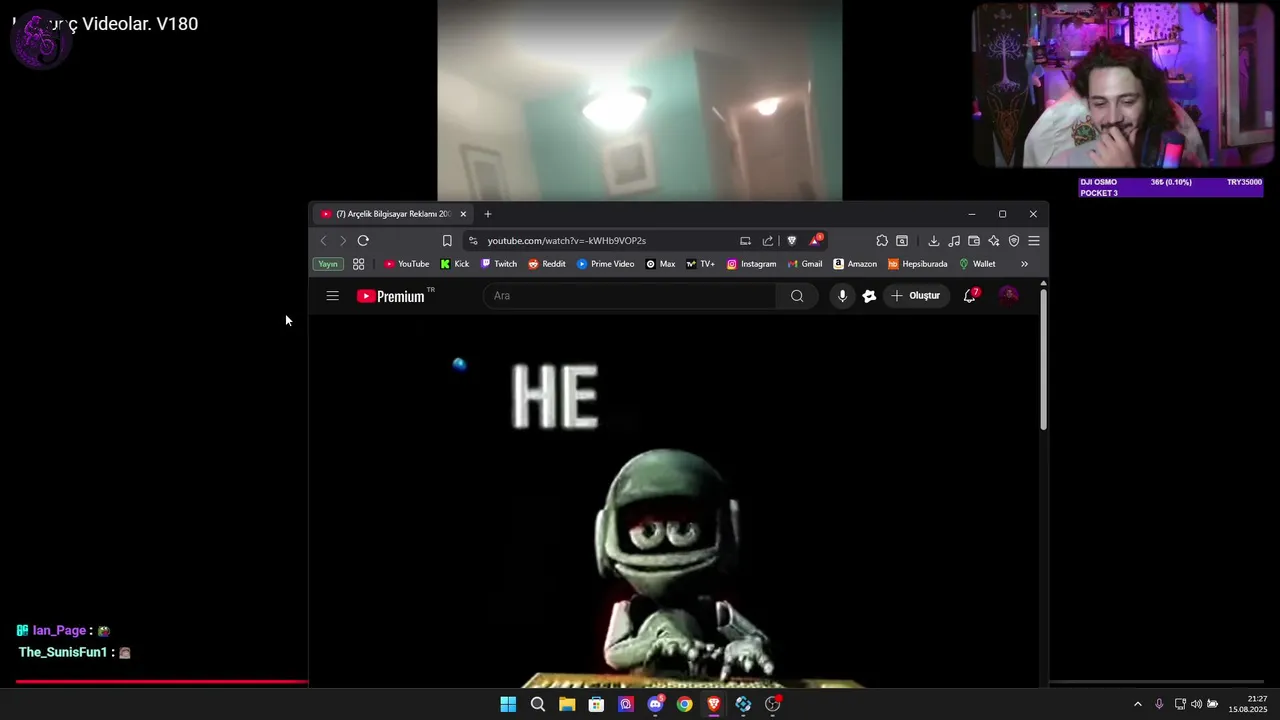Viewport: 1280px width, 720px height.
Task: Open YouTube notifications bell
Action: (970, 296)
